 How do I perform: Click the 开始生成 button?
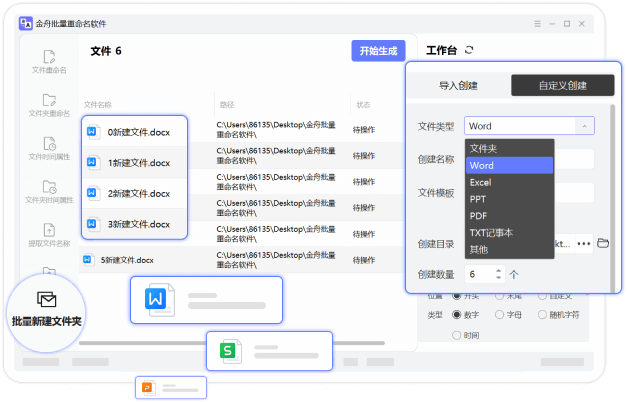(x=378, y=51)
